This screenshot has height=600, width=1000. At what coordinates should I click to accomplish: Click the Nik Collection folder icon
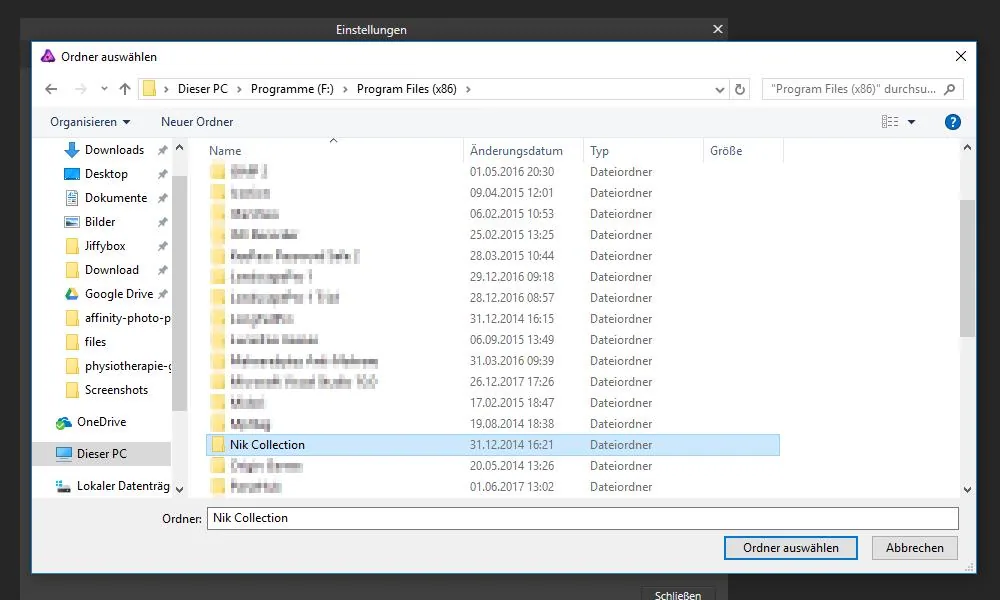click(218, 444)
